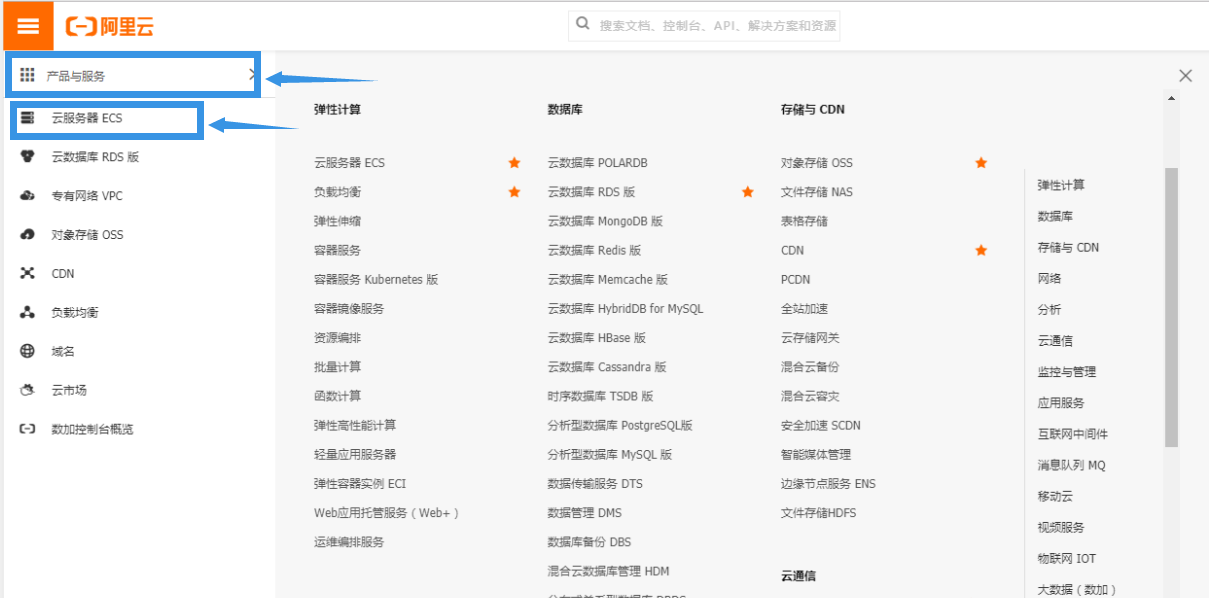Toggle favorite star for 对象存储 OSS
1209x598 pixels.
981,163
